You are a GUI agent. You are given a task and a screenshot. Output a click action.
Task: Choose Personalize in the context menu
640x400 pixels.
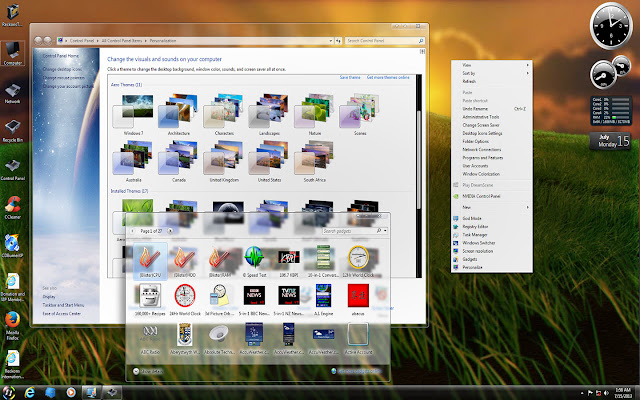[x=492, y=267]
